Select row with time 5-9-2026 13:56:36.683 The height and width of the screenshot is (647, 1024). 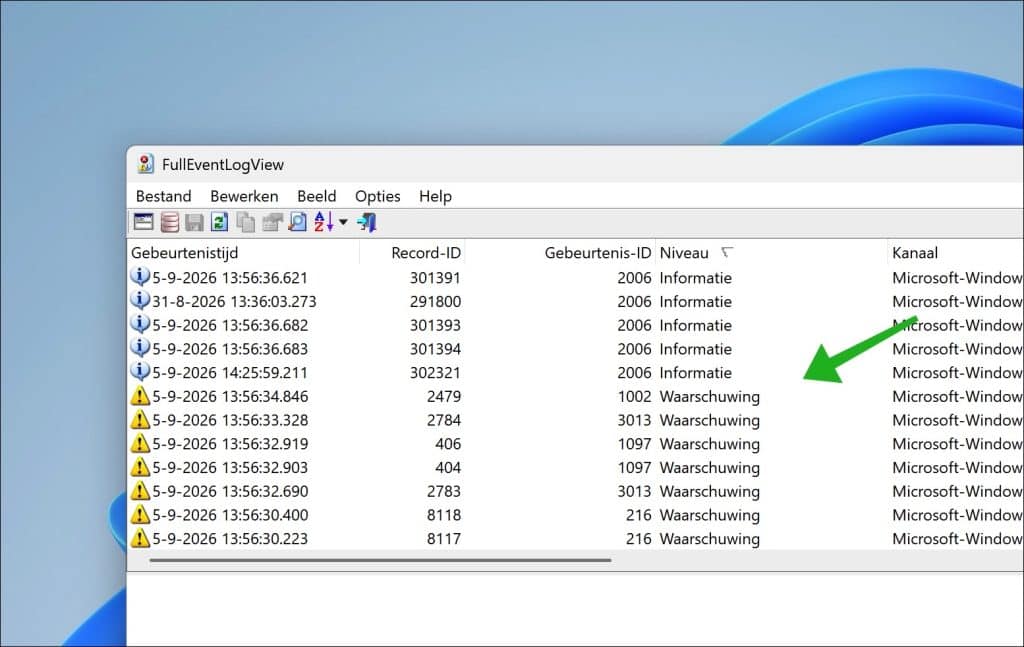575,349
